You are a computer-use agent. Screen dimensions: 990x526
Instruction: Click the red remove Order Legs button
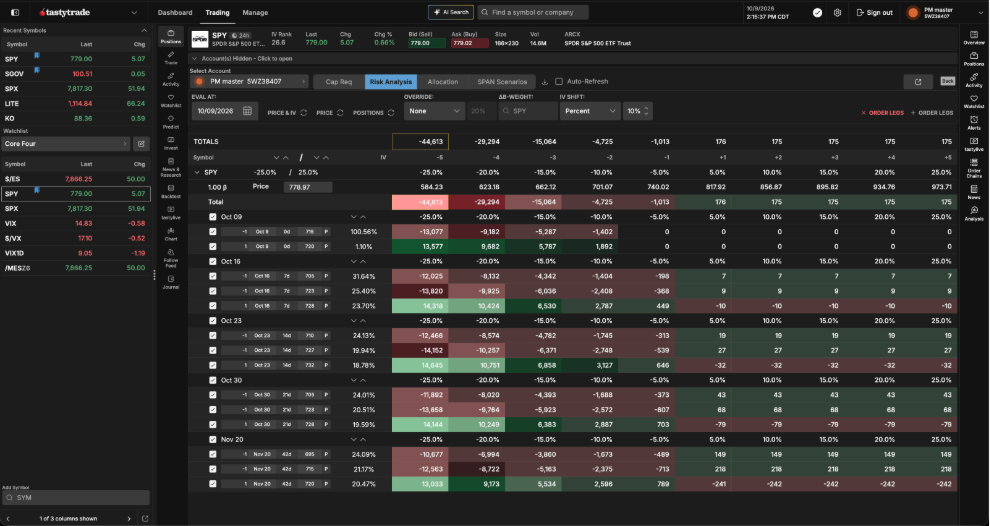[883, 112]
